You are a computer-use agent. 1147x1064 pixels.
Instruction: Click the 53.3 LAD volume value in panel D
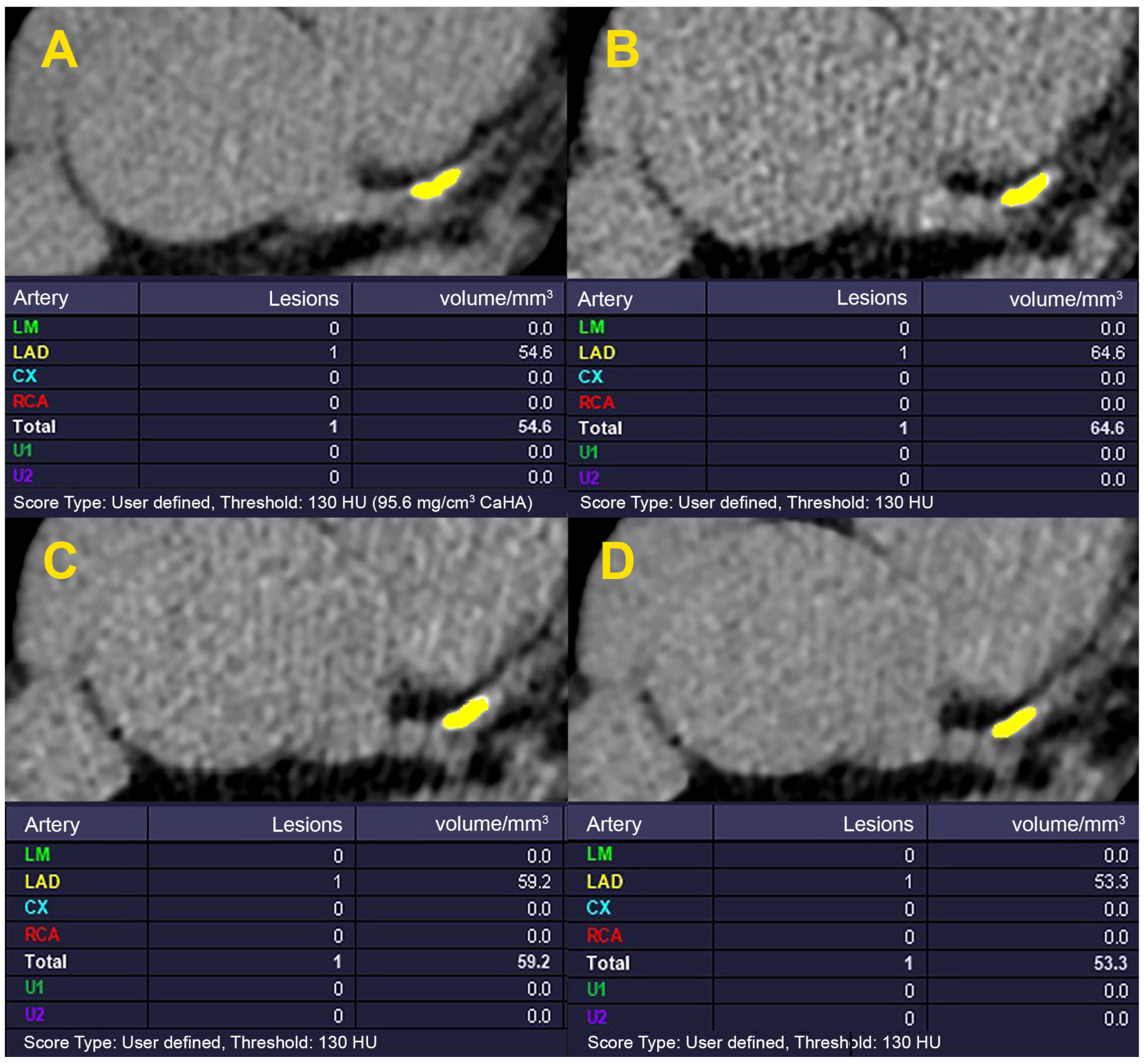1111,882
